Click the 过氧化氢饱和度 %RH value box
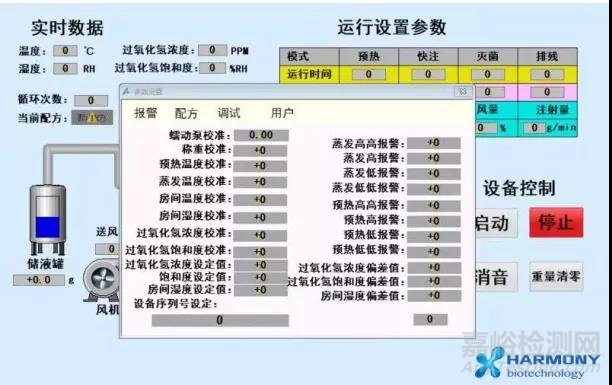This screenshot has width=612, height=385. 212,68
